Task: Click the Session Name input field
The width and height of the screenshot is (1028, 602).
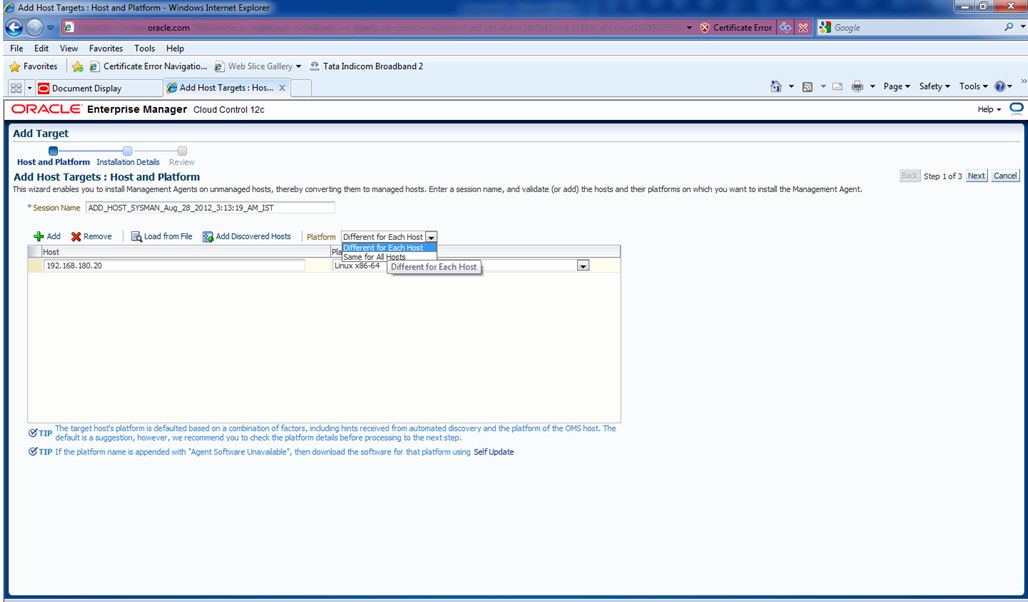Action: tap(210, 208)
